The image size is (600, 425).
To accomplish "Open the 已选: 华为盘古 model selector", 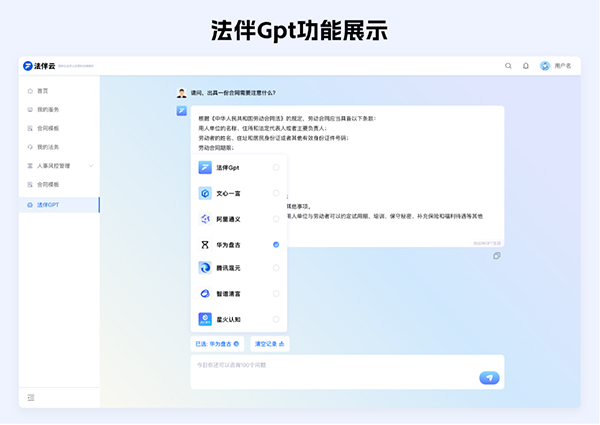I will (217, 343).
